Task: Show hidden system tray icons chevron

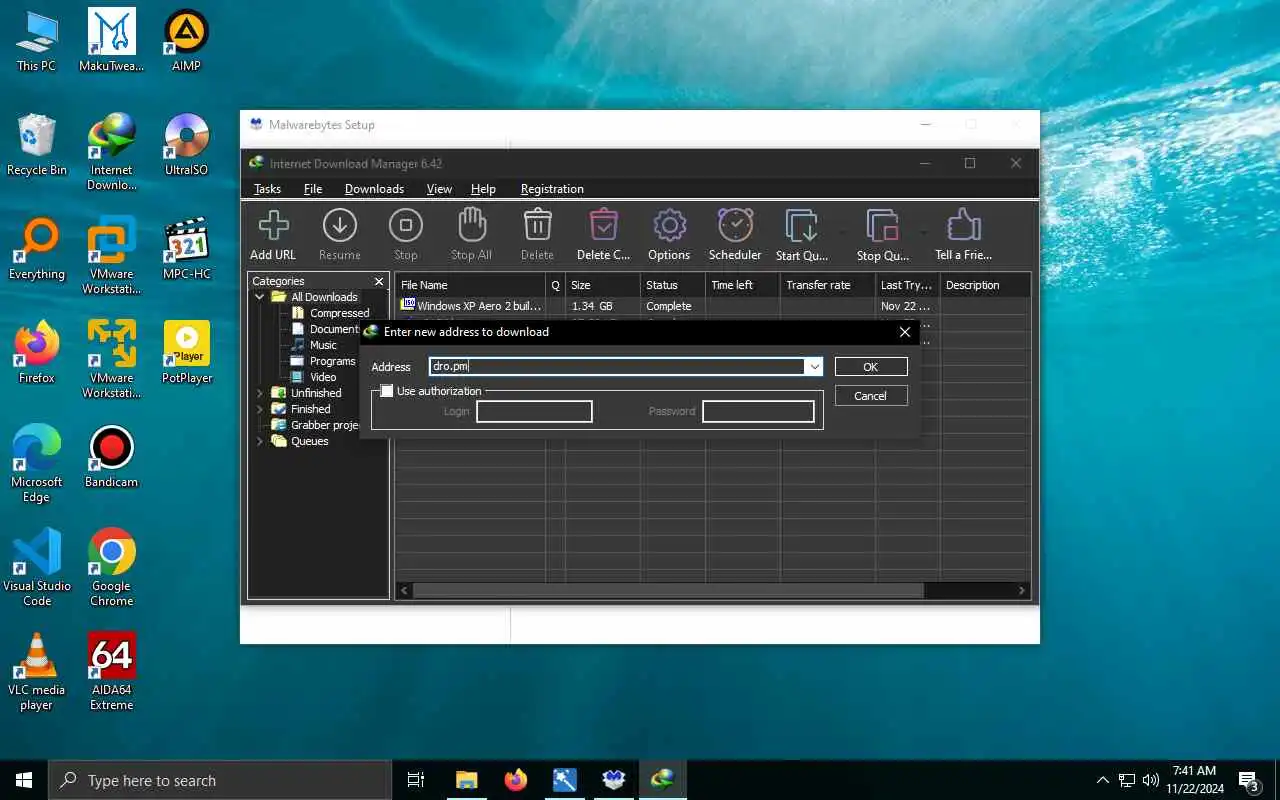Action: click(x=1103, y=780)
